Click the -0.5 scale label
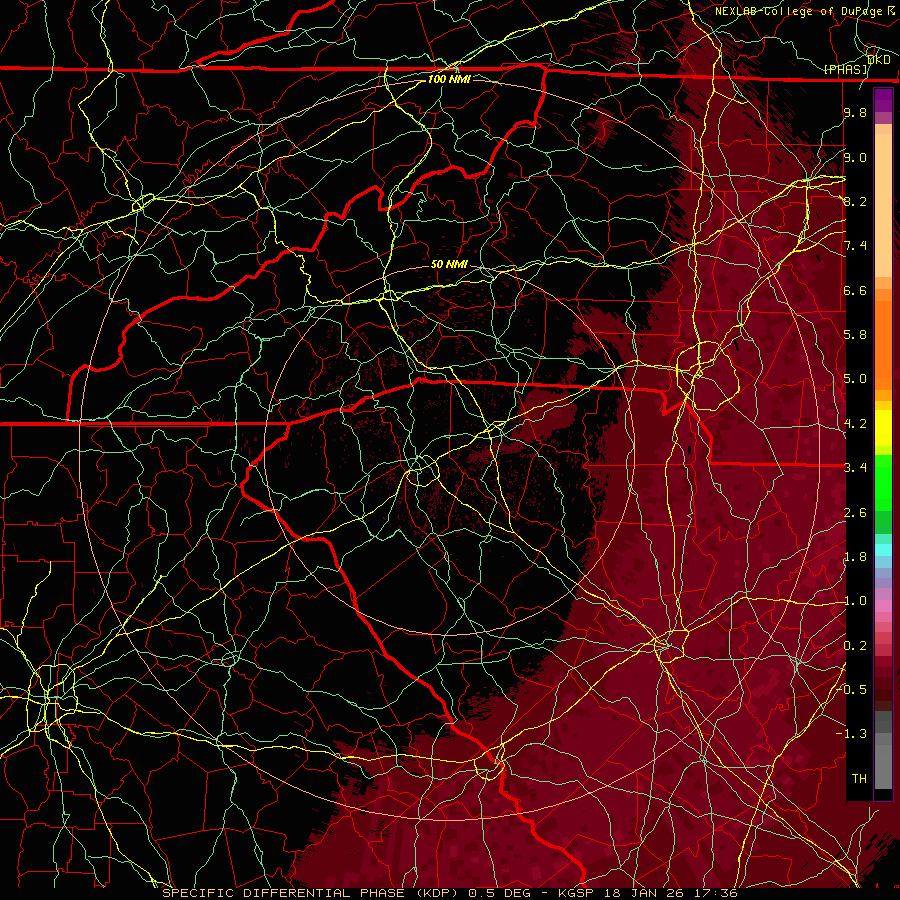The image size is (900, 900). point(853,689)
